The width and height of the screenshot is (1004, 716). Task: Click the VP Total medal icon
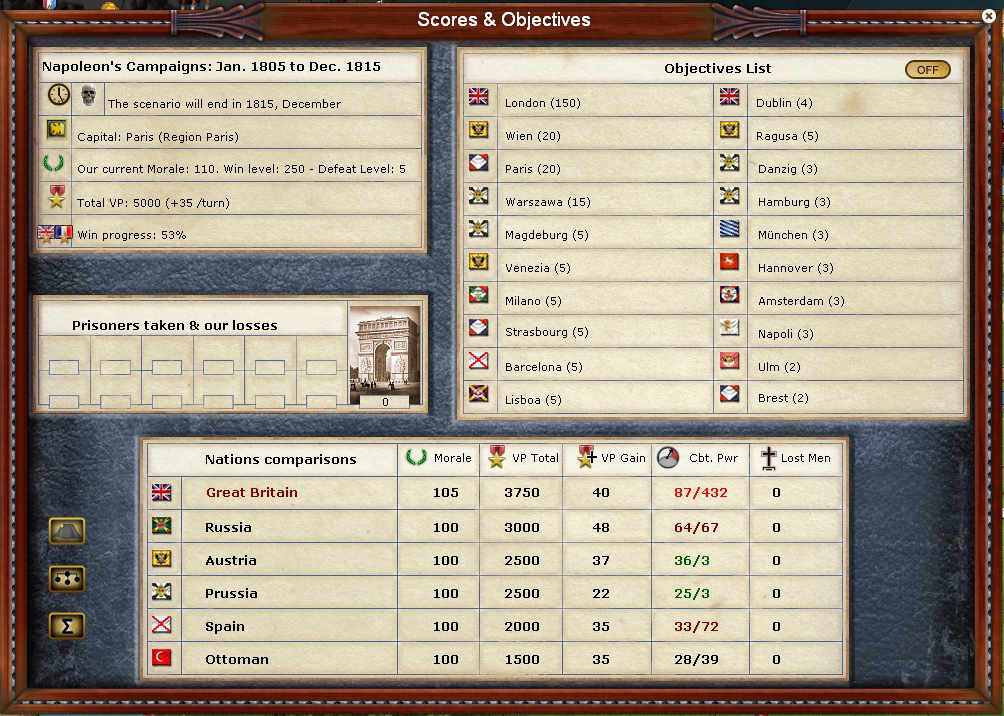click(496, 457)
